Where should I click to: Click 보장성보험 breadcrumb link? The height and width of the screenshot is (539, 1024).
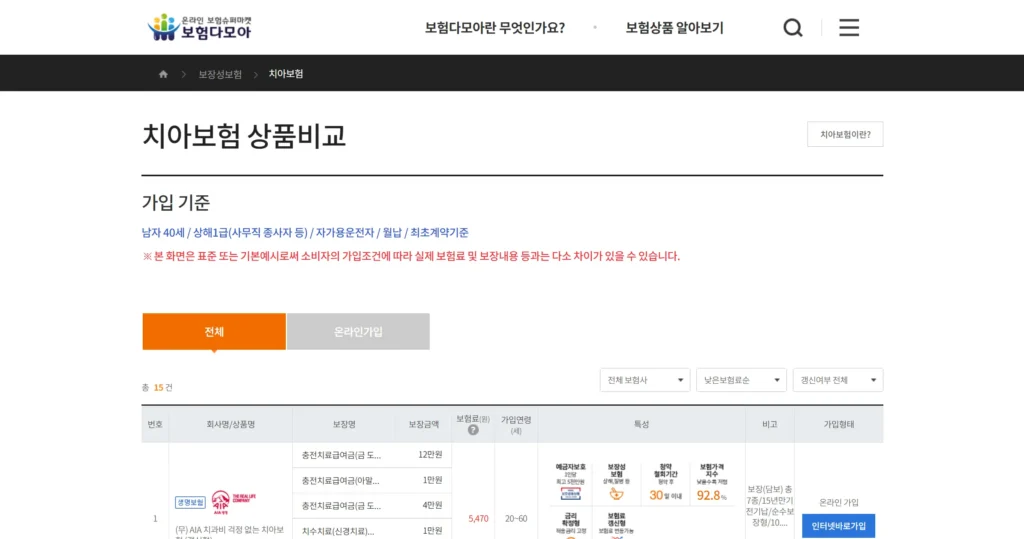pos(220,74)
